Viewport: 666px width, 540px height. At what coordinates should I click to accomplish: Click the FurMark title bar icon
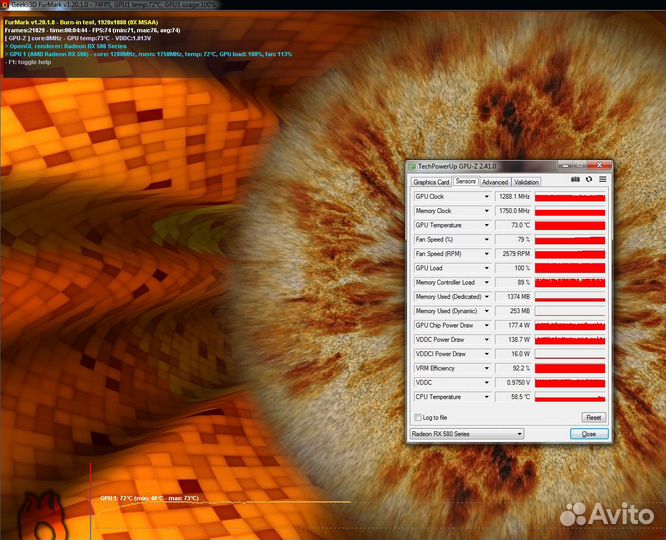click(5, 5)
